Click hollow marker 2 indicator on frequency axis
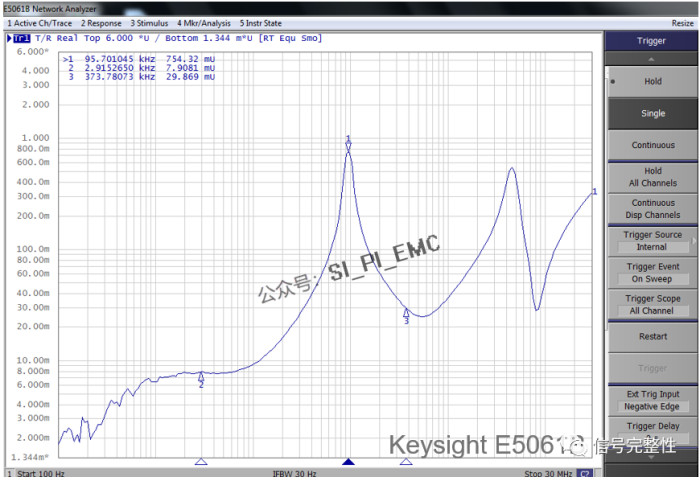700x477 pixels. pyautogui.click(x=201, y=461)
